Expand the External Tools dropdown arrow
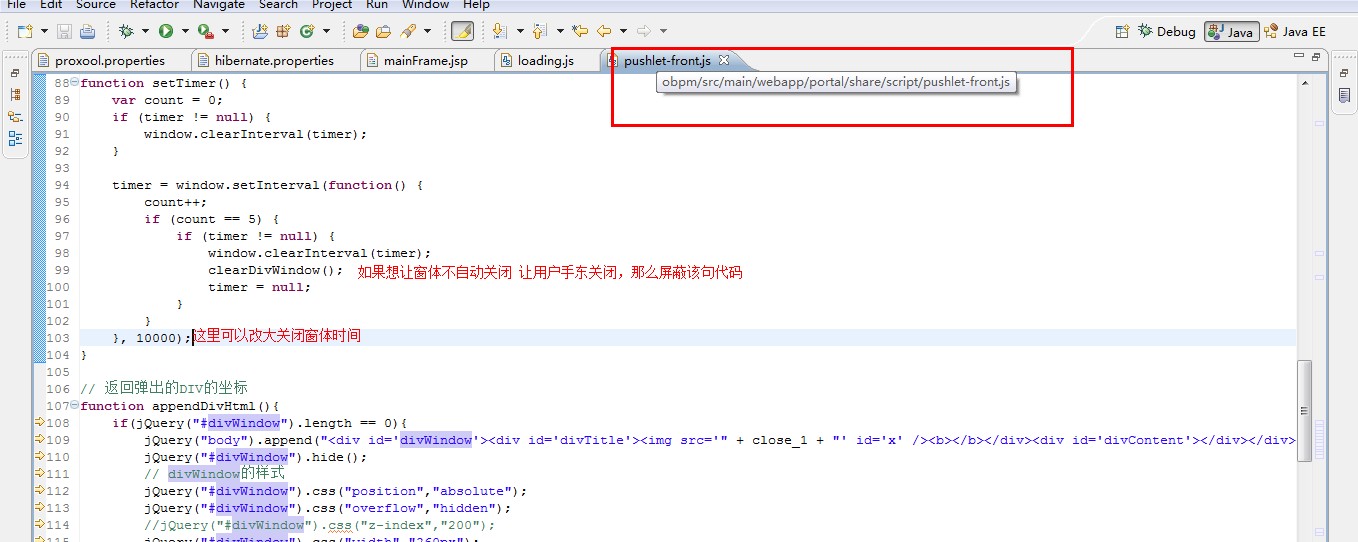Viewport: 1358px width, 542px height. [225, 32]
